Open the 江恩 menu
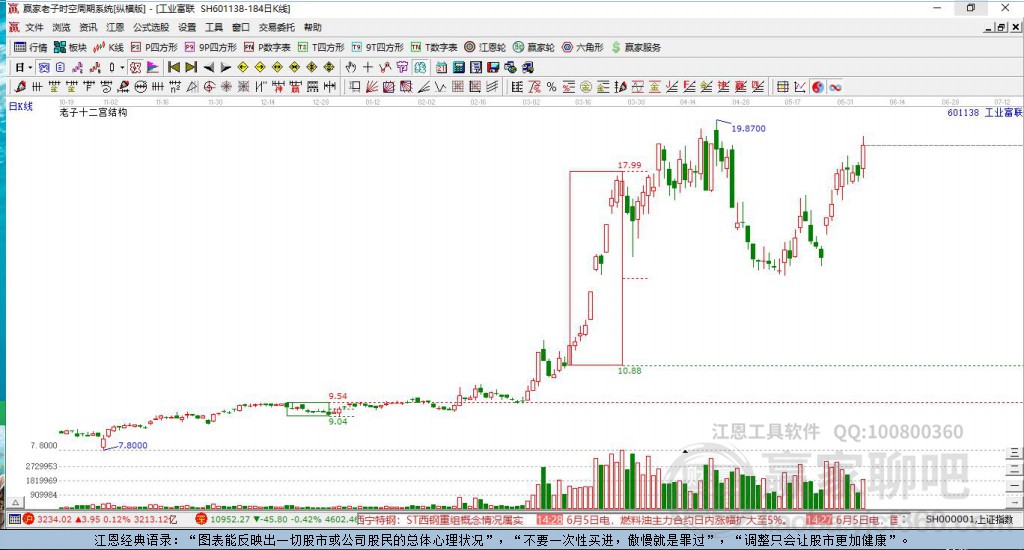Viewport: 1024px width, 550px height. tap(115, 27)
